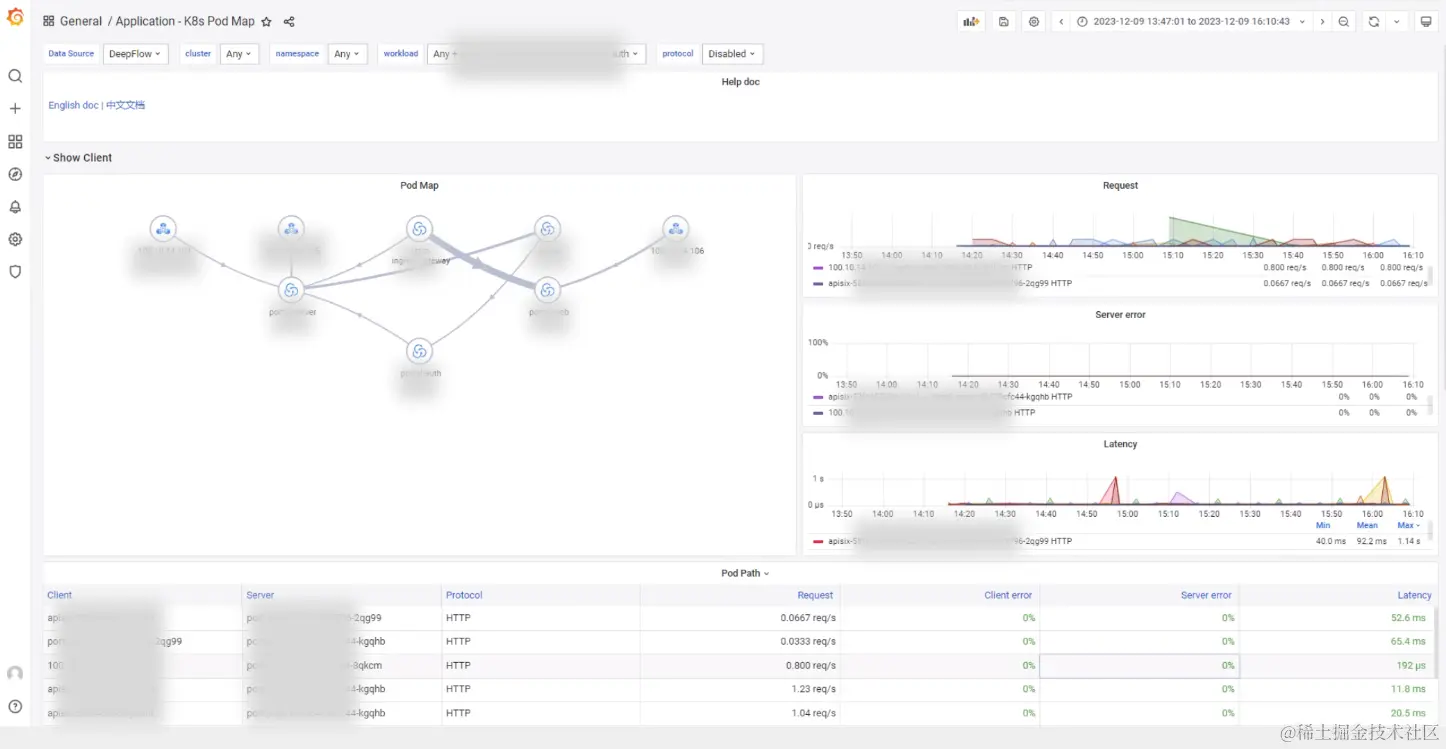Zoom out the time range
Image resolution: width=1446 pixels, height=749 pixels.
point(1344,22)
